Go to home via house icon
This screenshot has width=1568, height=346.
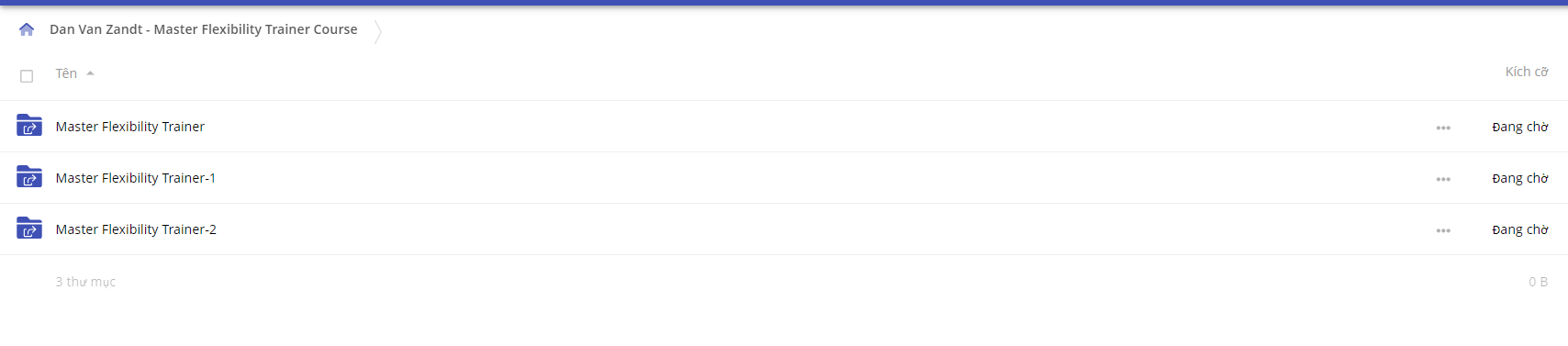pyautogui.click(x=27, y=29)
